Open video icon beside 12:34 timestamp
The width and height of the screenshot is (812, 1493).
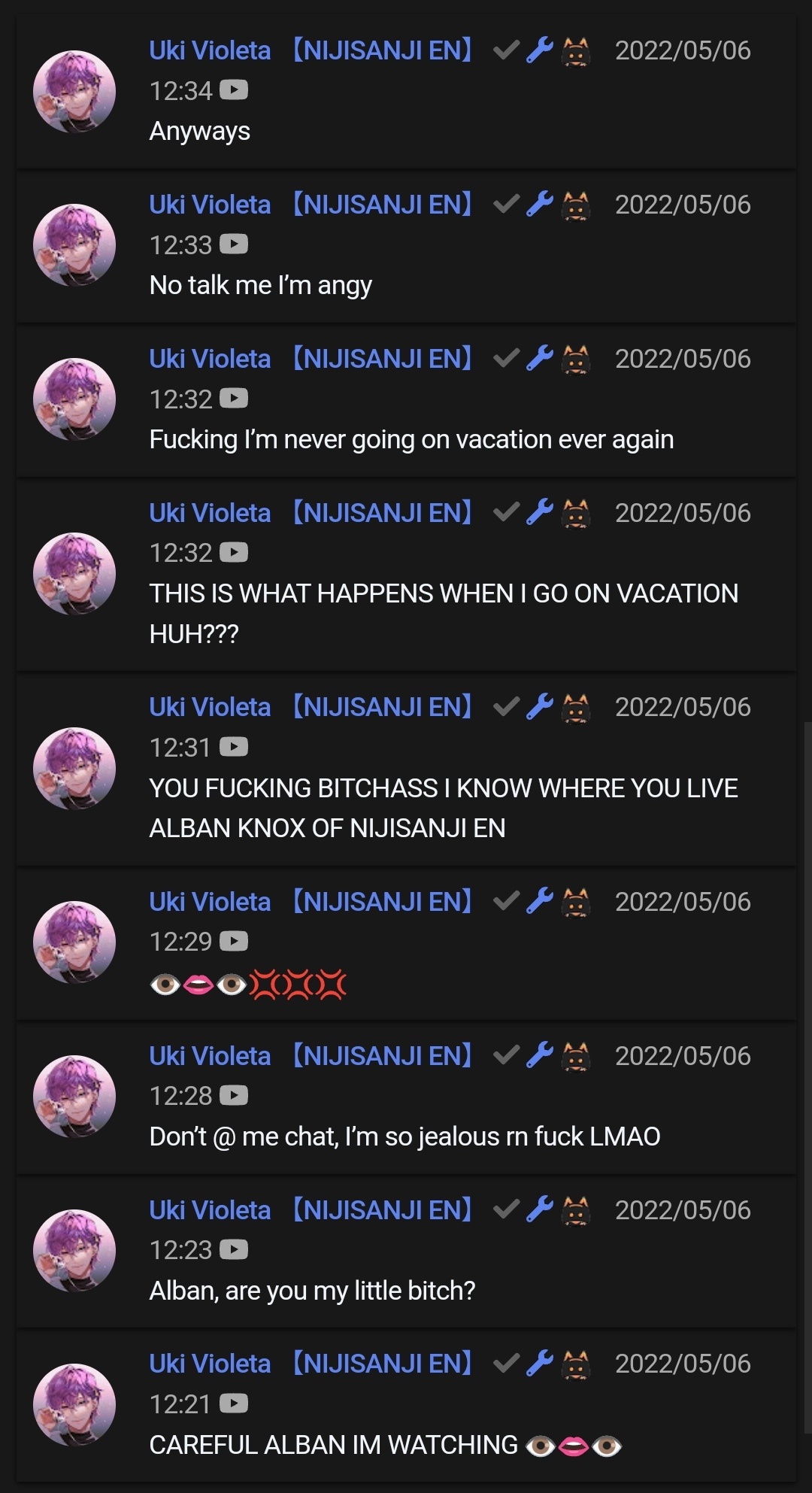click(234, 91)
